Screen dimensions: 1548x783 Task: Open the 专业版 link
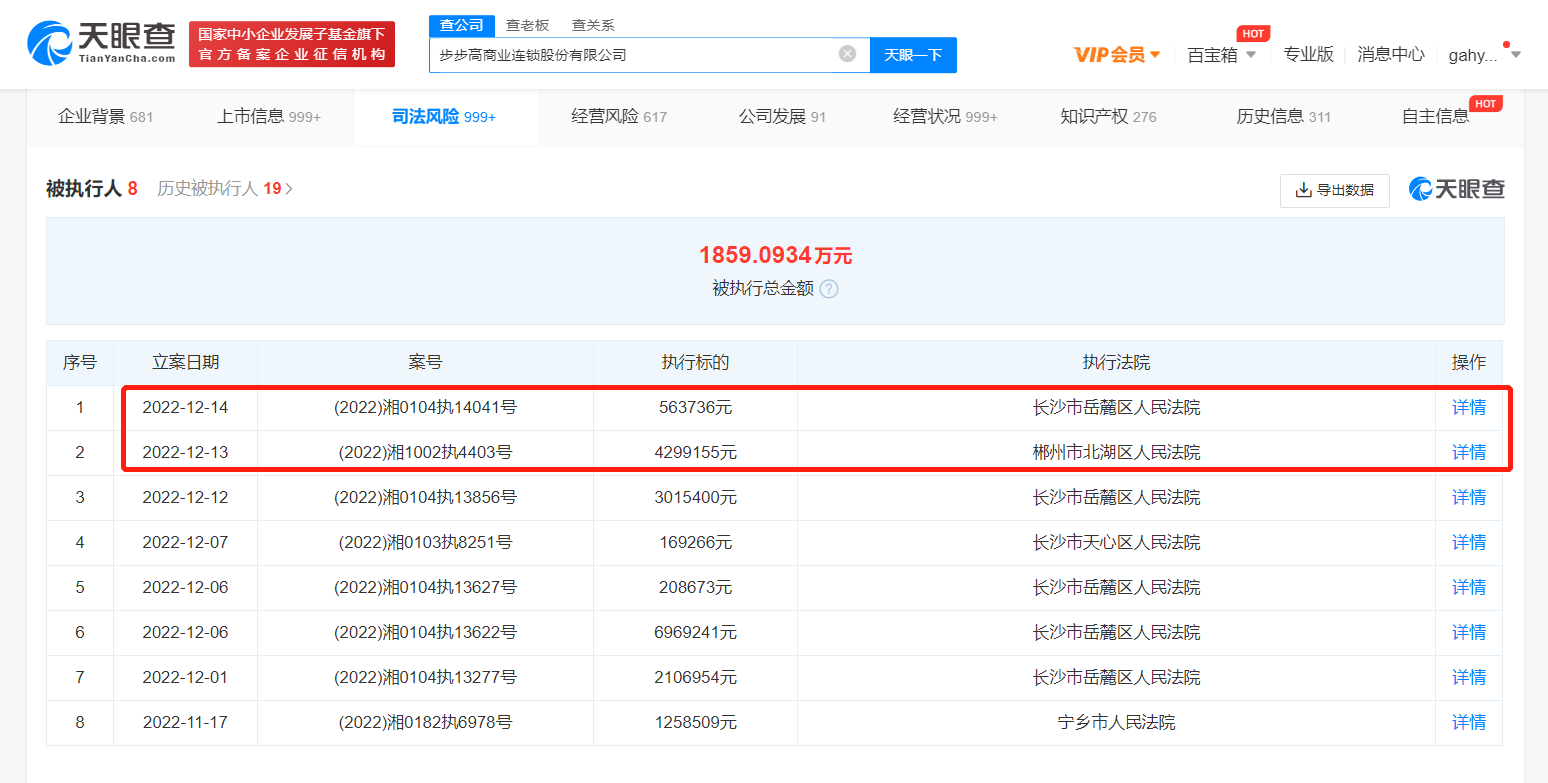1309,54
